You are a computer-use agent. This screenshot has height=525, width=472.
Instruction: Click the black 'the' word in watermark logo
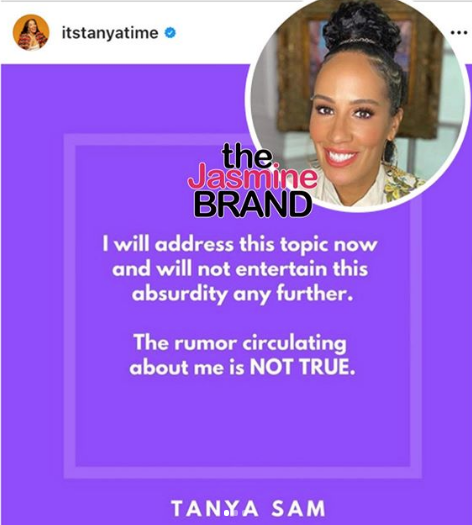247,156
